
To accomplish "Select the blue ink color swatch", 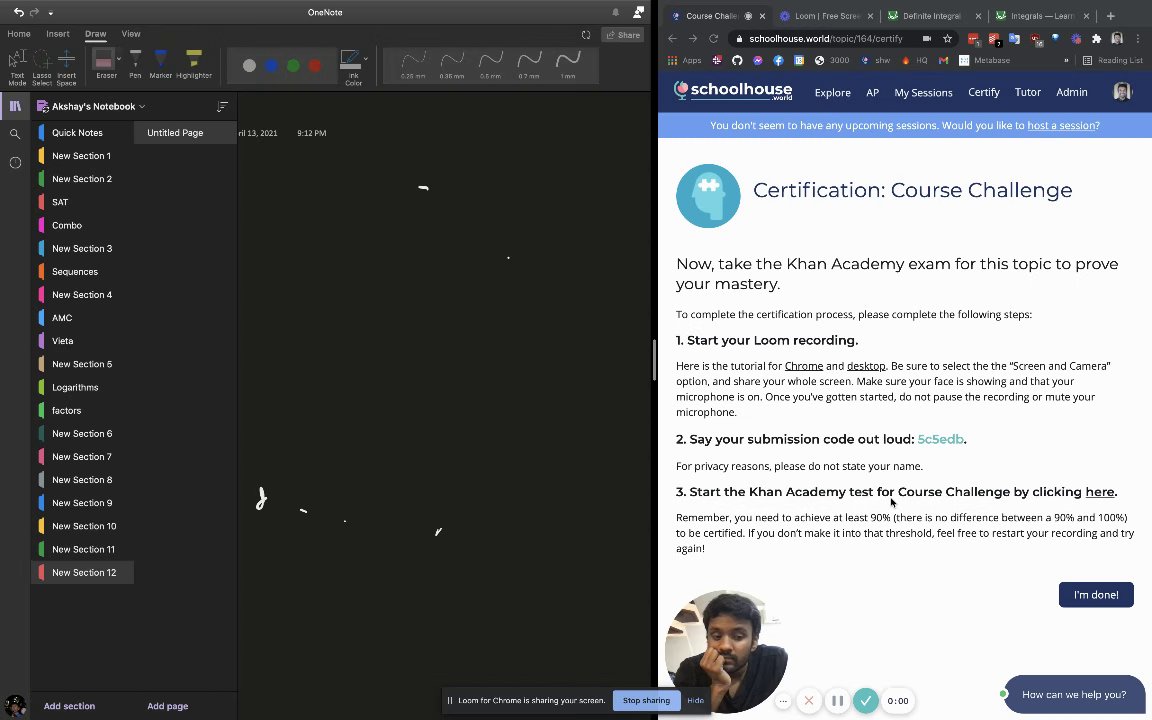I will 271,66.
